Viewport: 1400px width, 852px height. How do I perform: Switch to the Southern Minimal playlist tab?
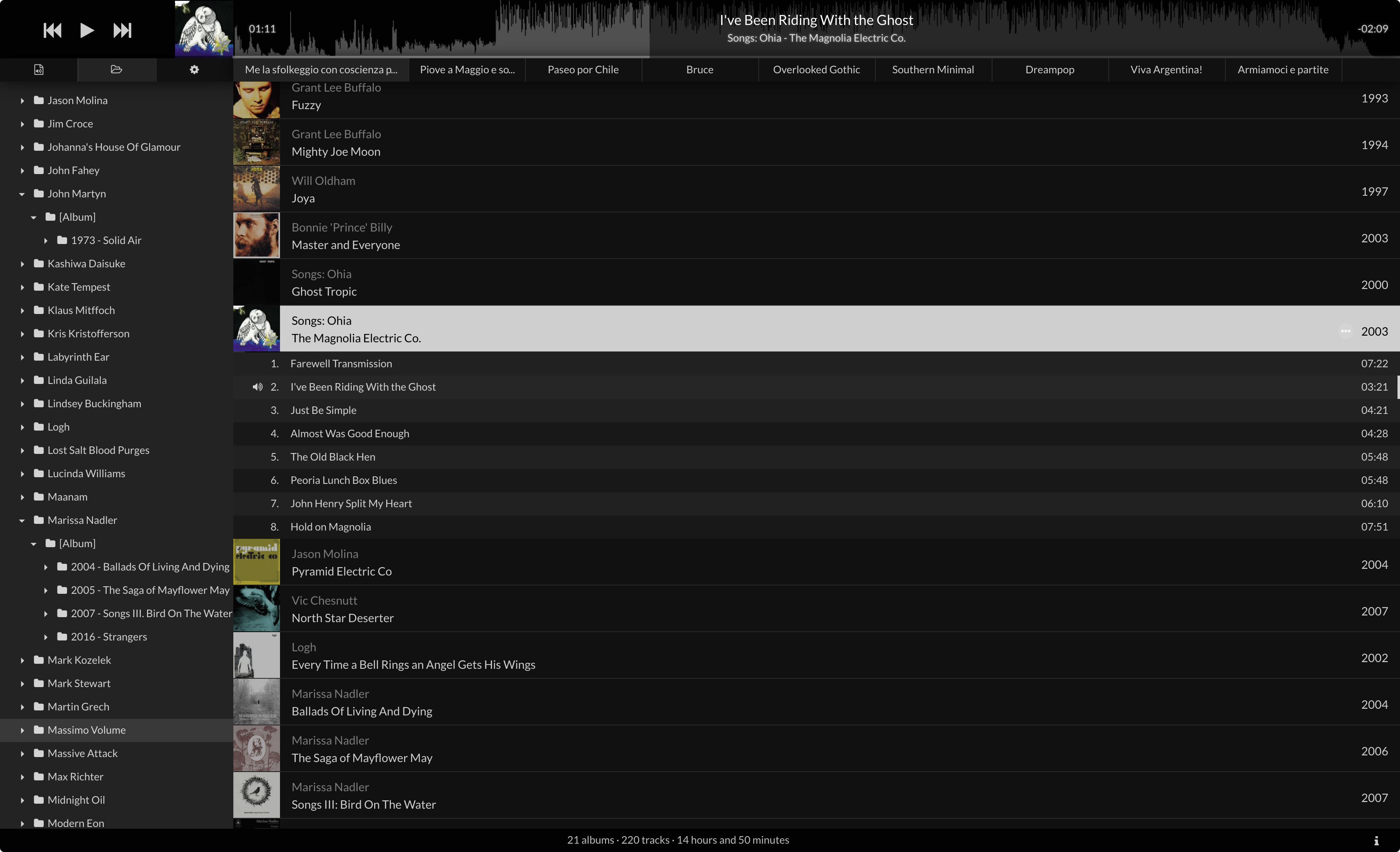tap(932, 69)
